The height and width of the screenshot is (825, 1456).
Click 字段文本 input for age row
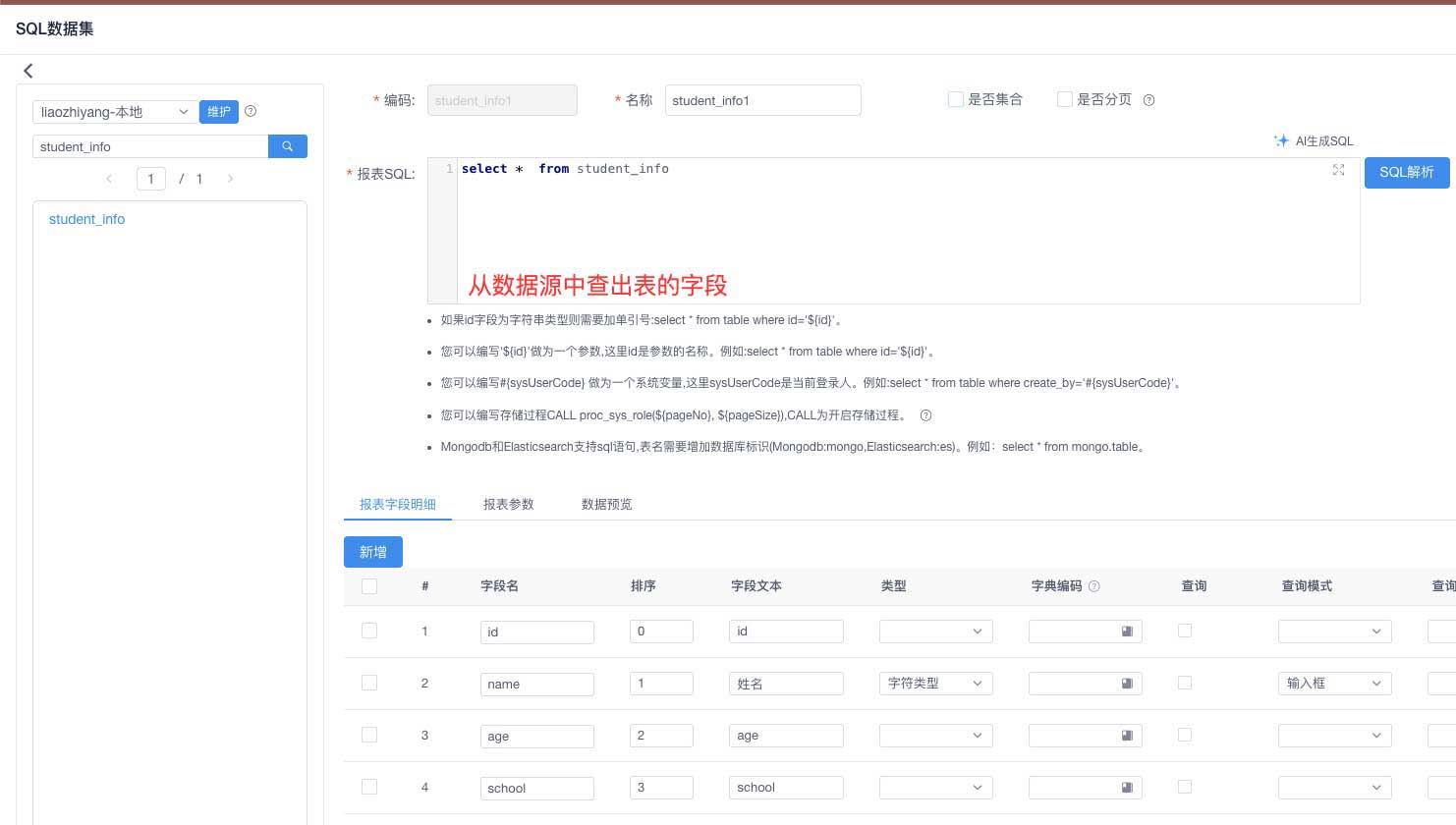point(787,736)
